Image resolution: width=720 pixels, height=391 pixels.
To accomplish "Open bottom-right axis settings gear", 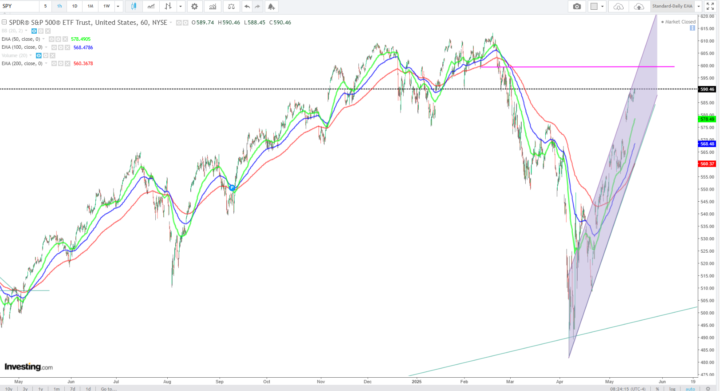I will (708, 389).
